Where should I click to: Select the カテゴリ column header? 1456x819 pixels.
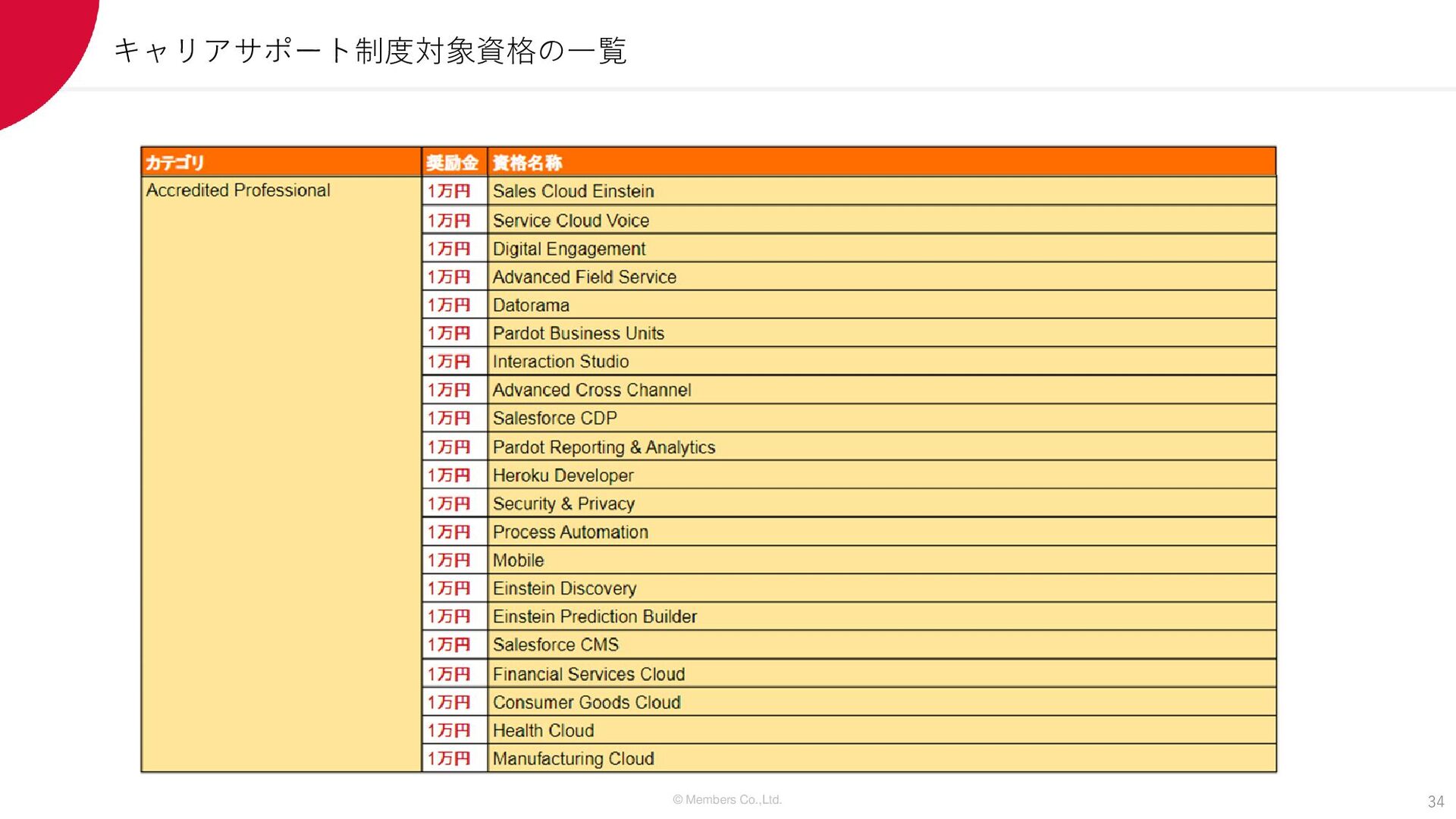pos(281,162)
